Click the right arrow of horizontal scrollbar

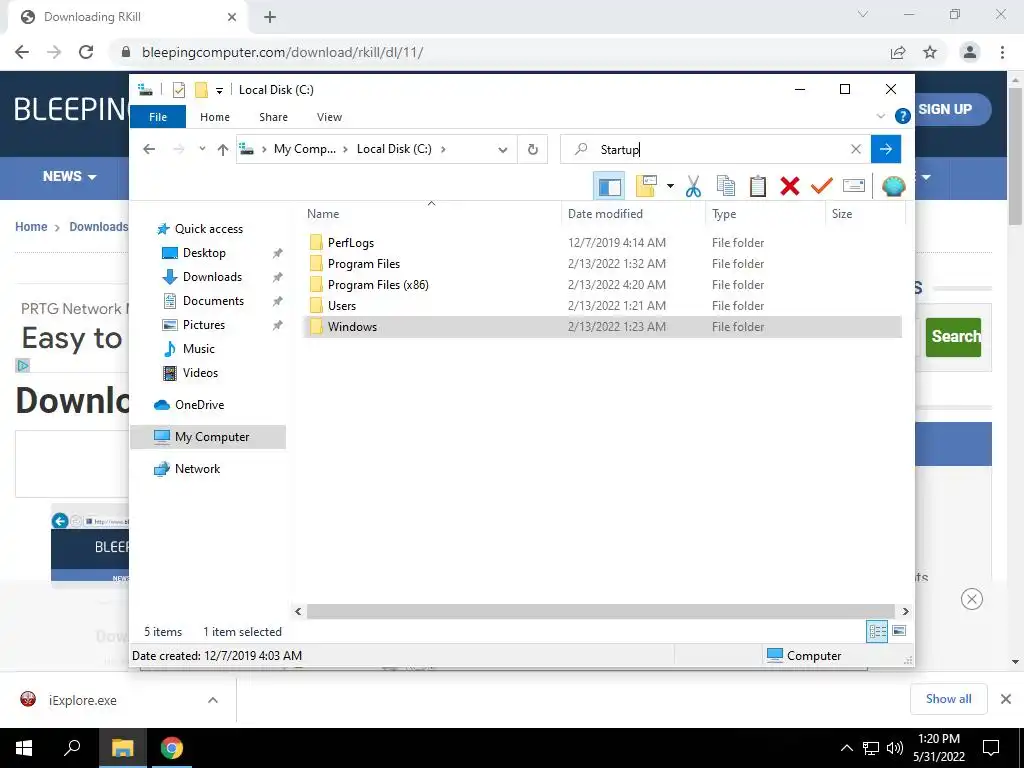pyautogui.click(x=905, y=611)
